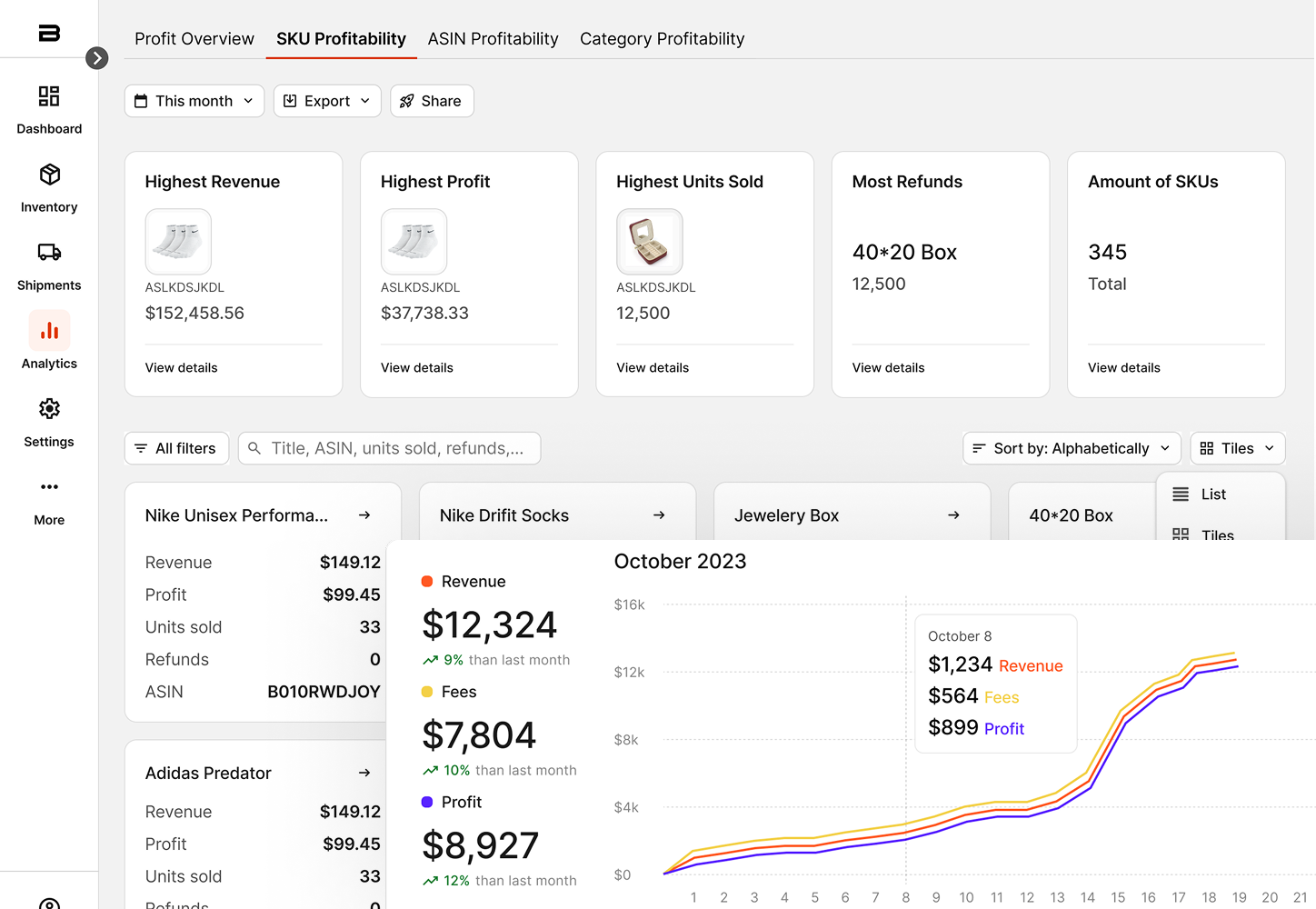
Task: Open Jewelery Box card arrow
Action: 953,515
